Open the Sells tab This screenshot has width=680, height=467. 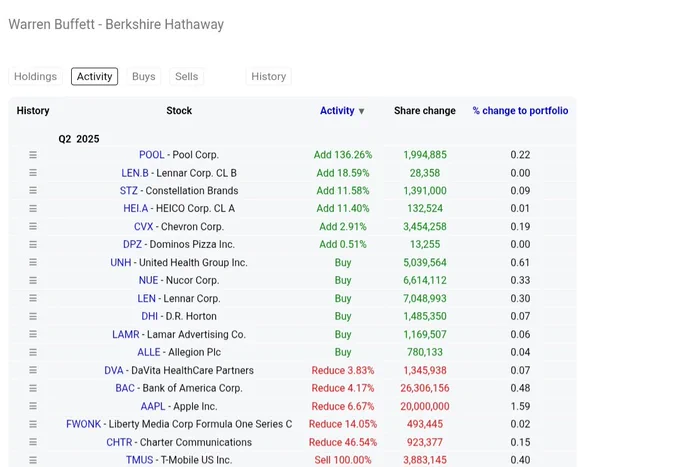pos(186,76)
